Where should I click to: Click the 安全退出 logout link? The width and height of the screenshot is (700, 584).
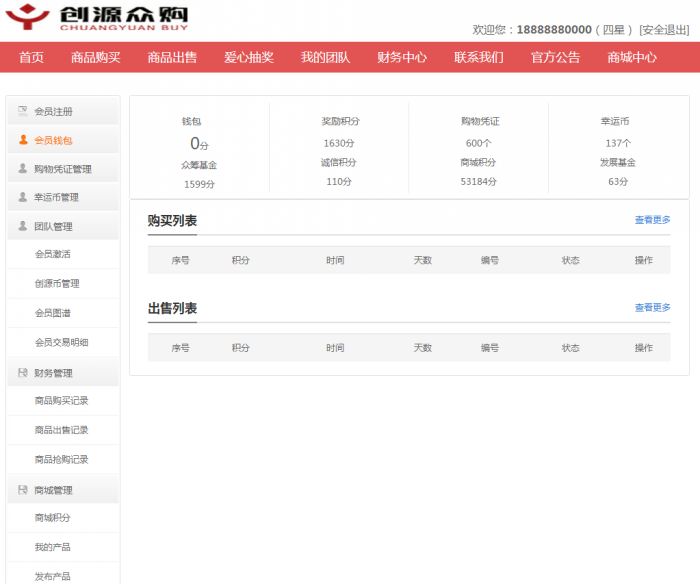pyautogui.click(x=664, y=30)
